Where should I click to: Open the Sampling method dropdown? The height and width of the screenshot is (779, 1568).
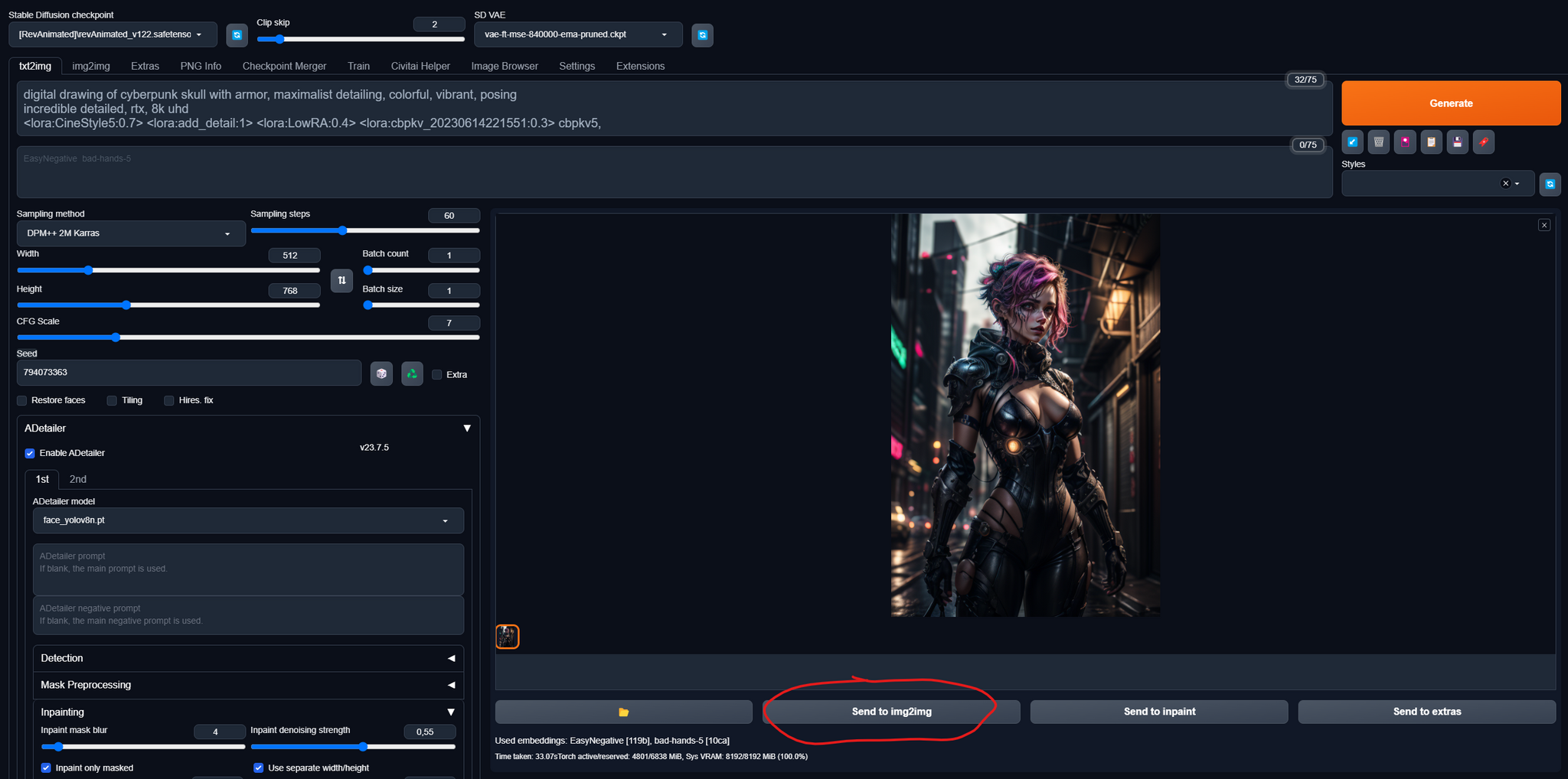(130, 233)
